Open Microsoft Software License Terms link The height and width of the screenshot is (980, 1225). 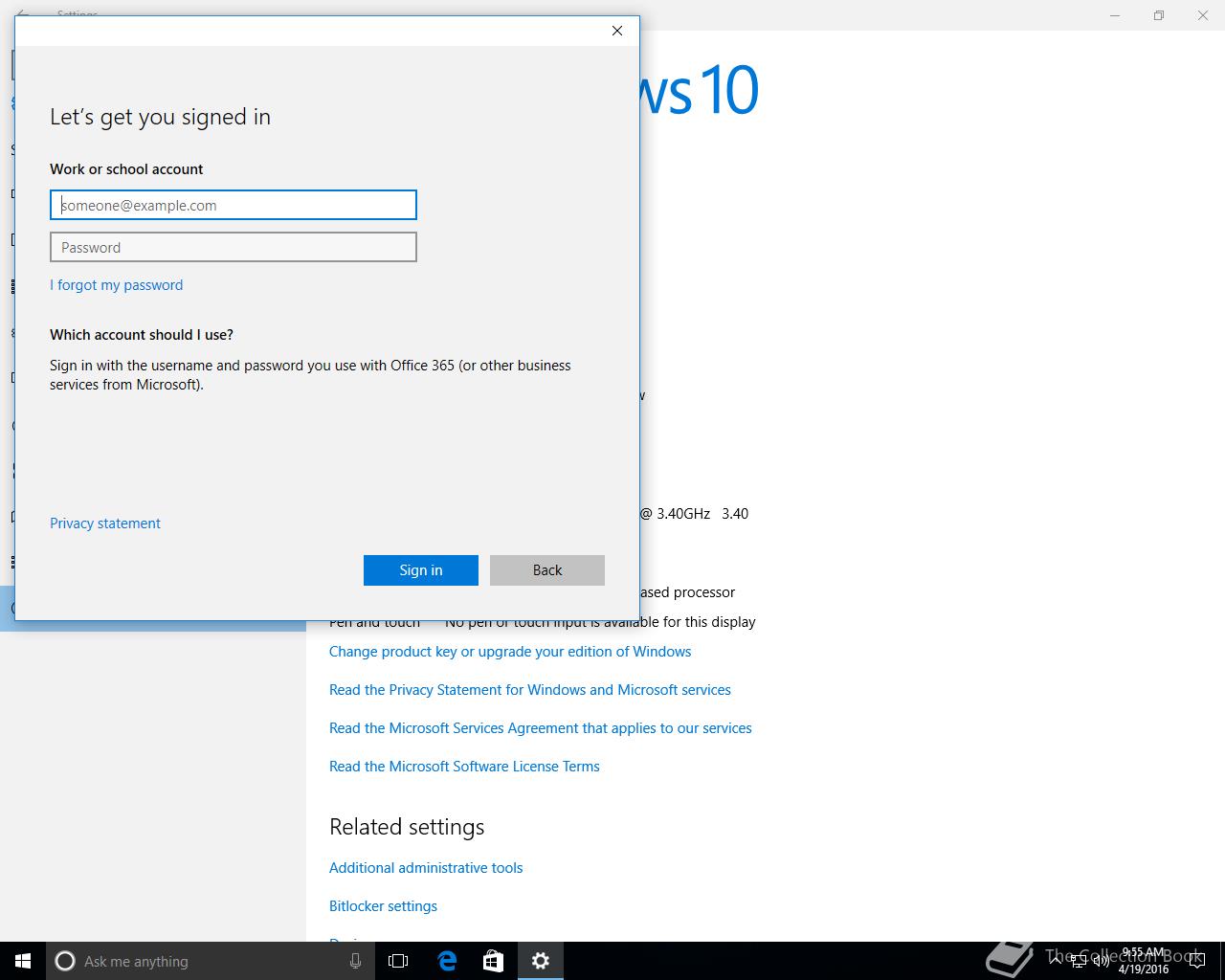coord(464,767)
